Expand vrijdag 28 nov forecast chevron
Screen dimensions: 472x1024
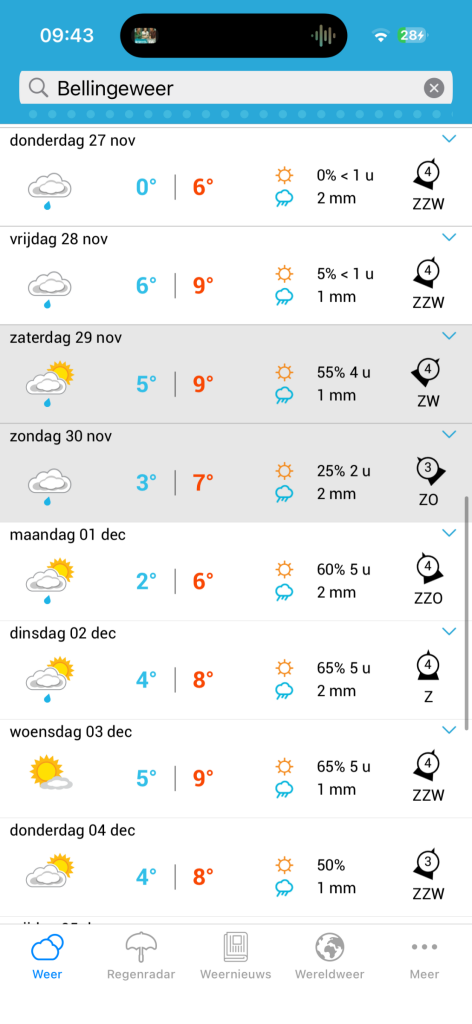(448, 237)
